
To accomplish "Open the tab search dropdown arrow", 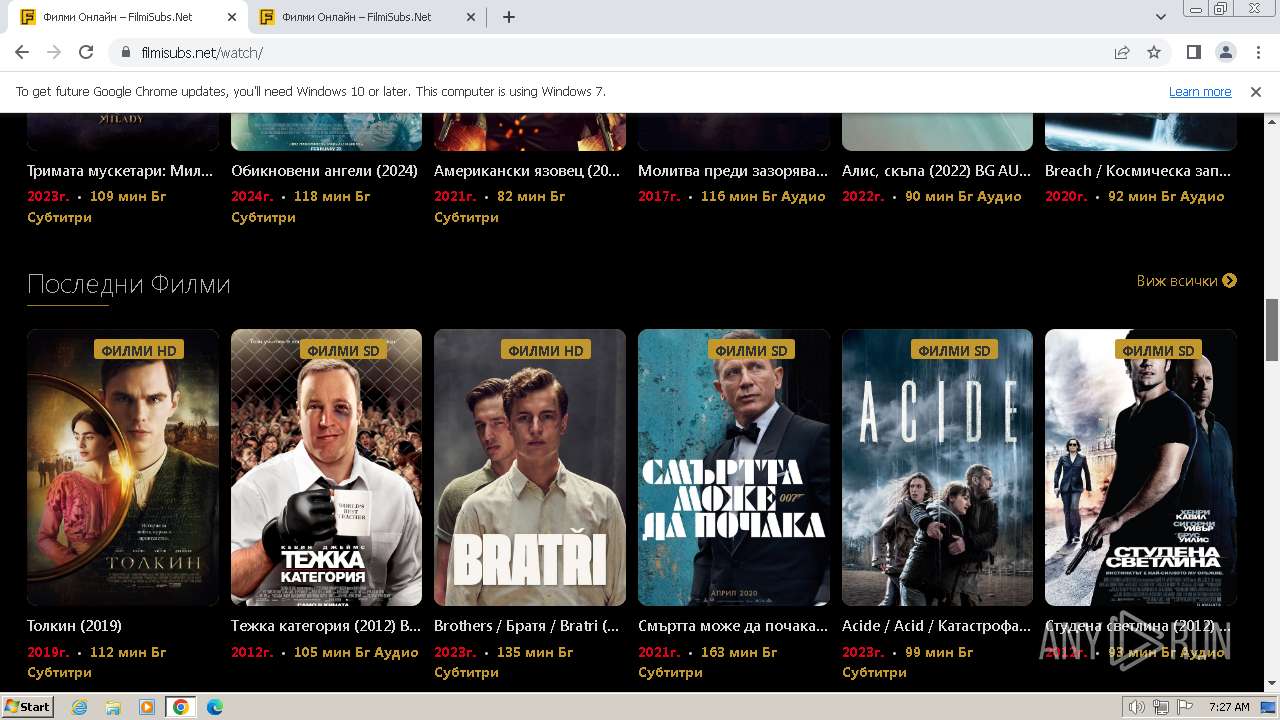I will point(1161,17).
